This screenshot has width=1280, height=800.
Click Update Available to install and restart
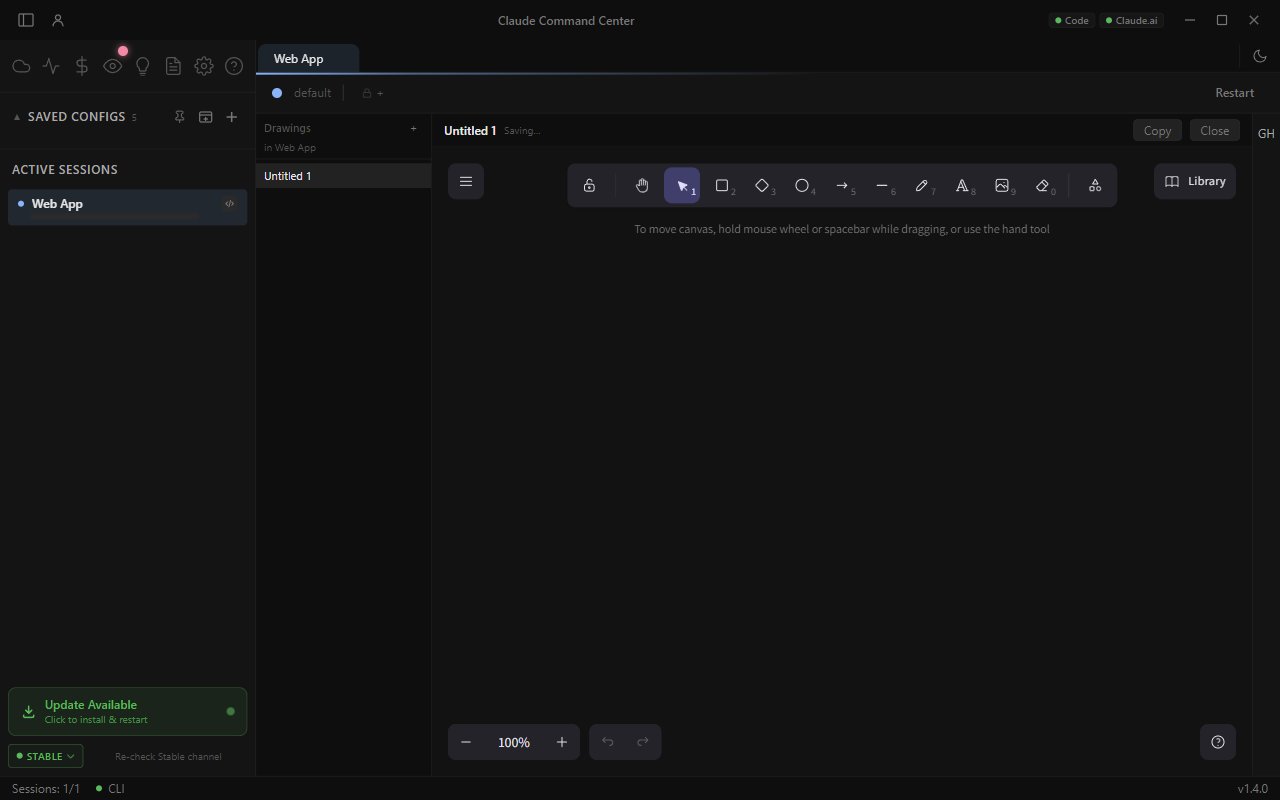[127, 712]
